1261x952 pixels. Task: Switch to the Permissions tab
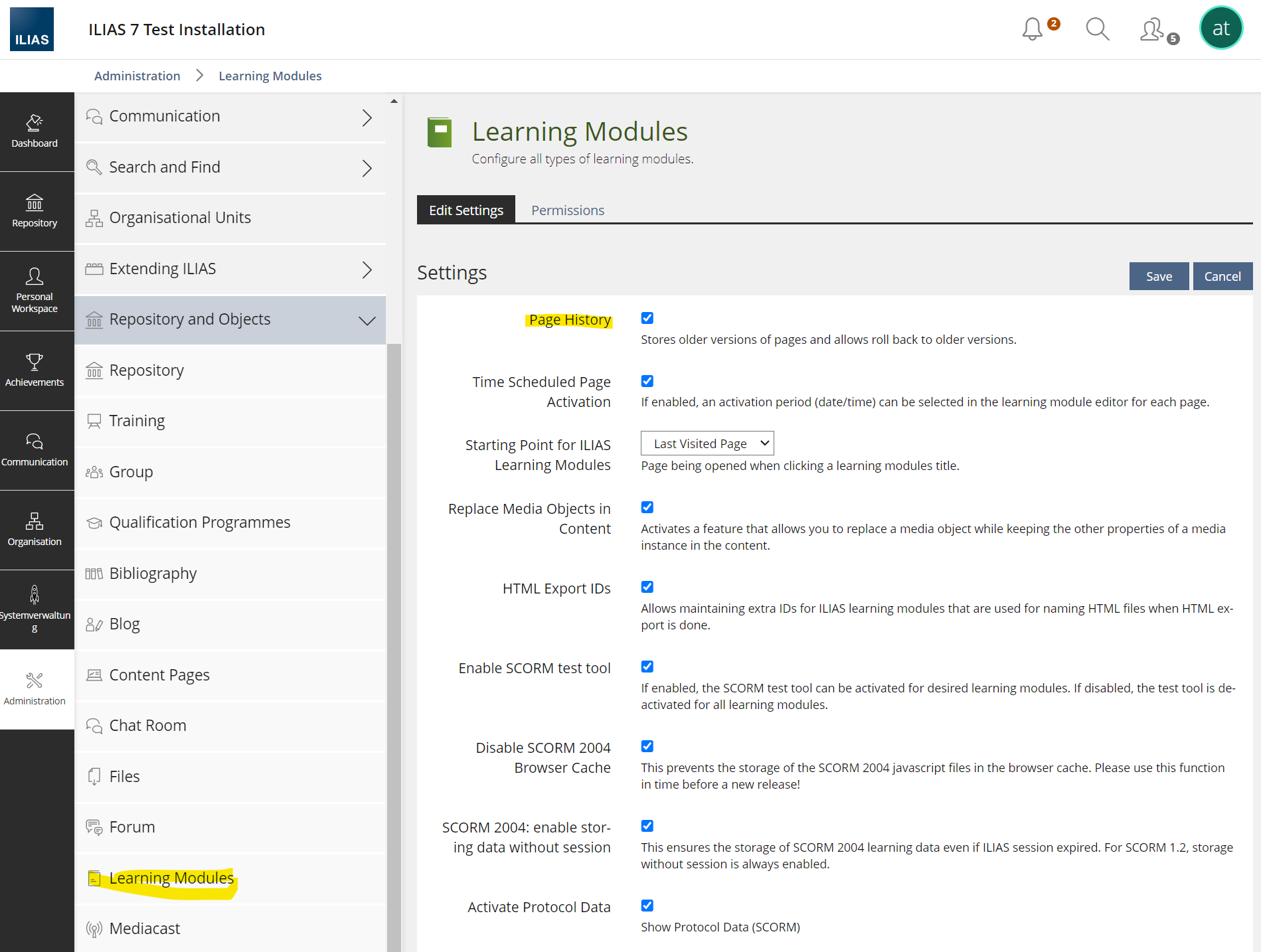tap(567, 210)
